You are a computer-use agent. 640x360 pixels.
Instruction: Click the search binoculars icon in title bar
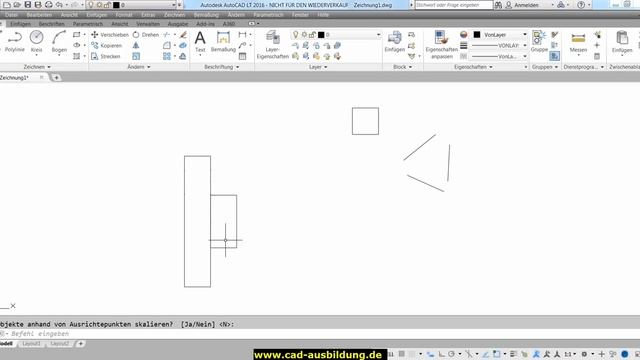(498, 5)
